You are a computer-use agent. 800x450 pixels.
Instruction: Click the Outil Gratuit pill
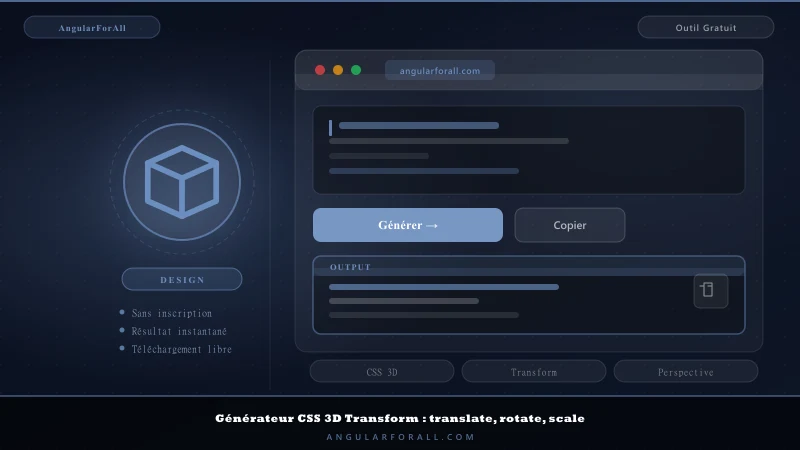coord(706,28)
